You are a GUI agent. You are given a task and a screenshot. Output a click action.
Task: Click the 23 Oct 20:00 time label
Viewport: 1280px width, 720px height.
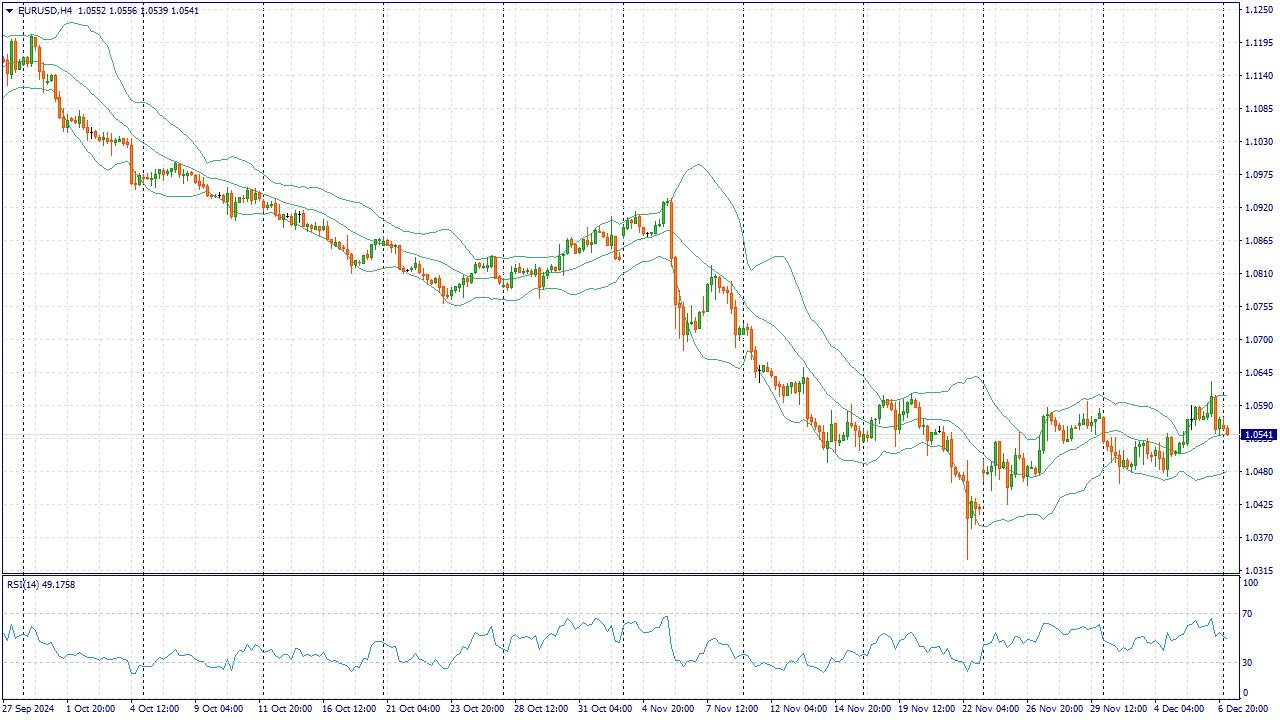tap(476, 708)
